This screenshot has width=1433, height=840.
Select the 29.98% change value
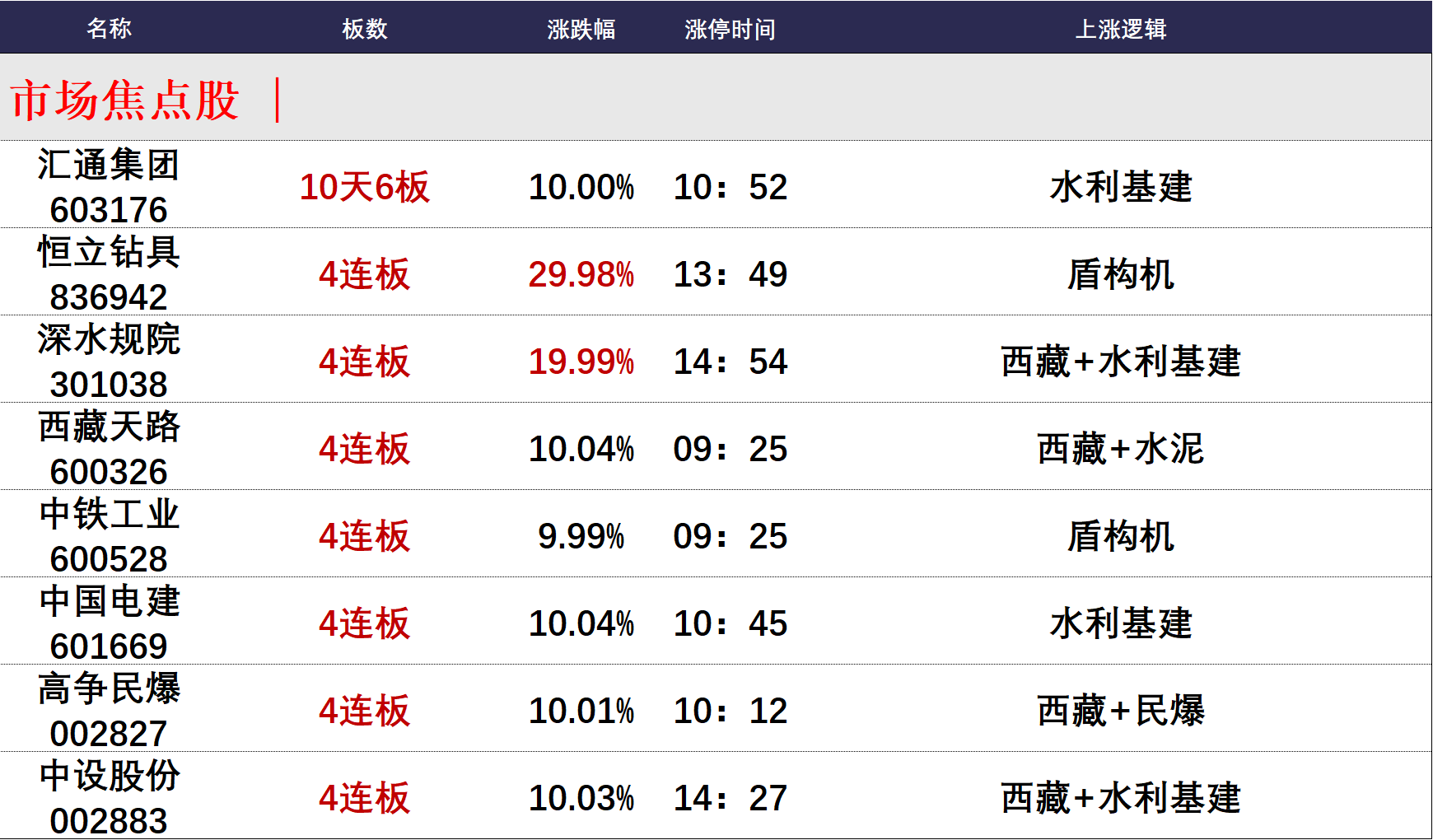pyautogui.click(x=581, y=274)
